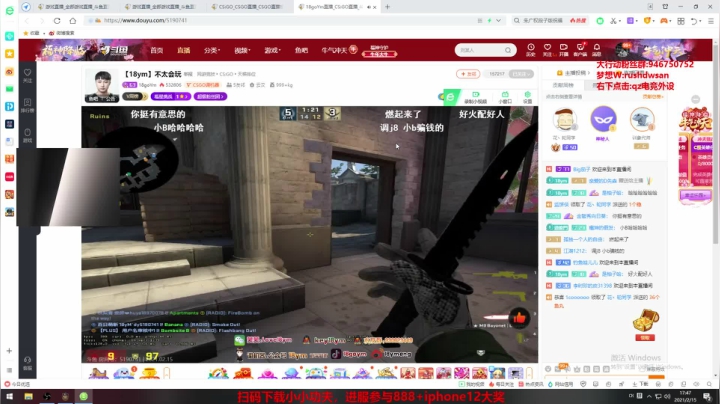
Task: Open the volume speaker icon in system tray
Action: point(667,397)
